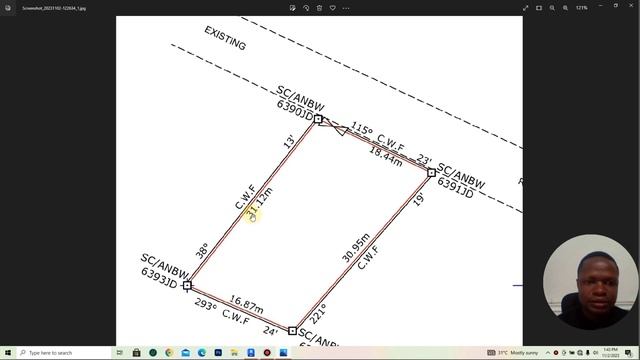The height and width of the screenshot is (360, 640).
Task: Click the 31.12m boundary length label
Action: tap(260, 203)
